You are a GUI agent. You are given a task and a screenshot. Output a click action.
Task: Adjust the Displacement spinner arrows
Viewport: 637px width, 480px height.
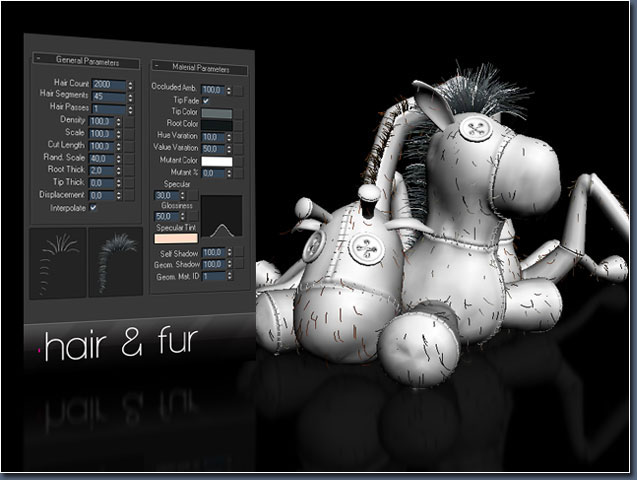pyautogui.click(x=119, y=196)
